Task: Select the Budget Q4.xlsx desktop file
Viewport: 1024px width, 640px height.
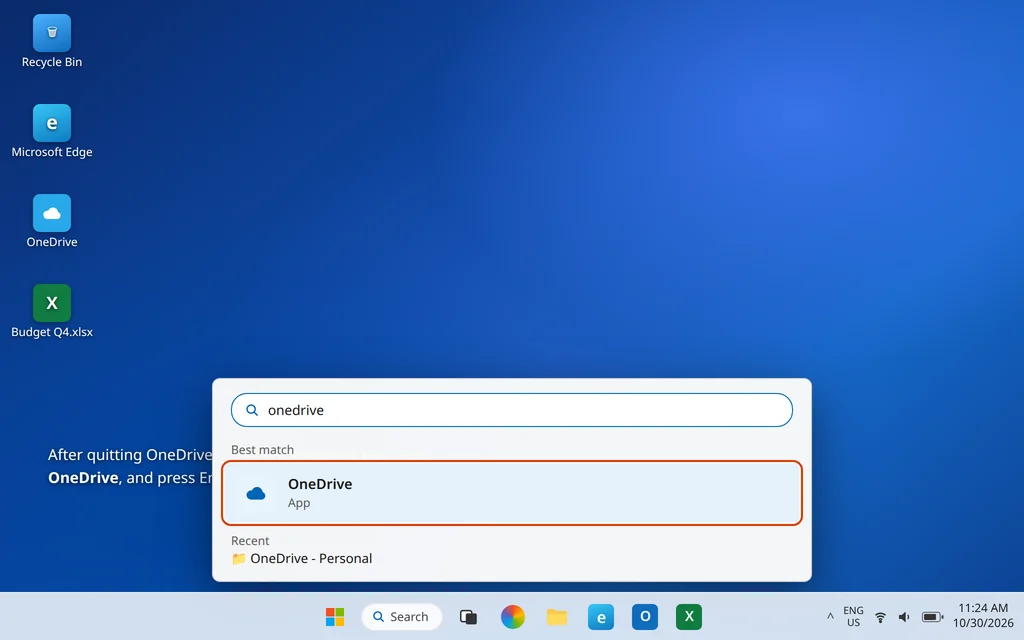Action: coord(52,312)
